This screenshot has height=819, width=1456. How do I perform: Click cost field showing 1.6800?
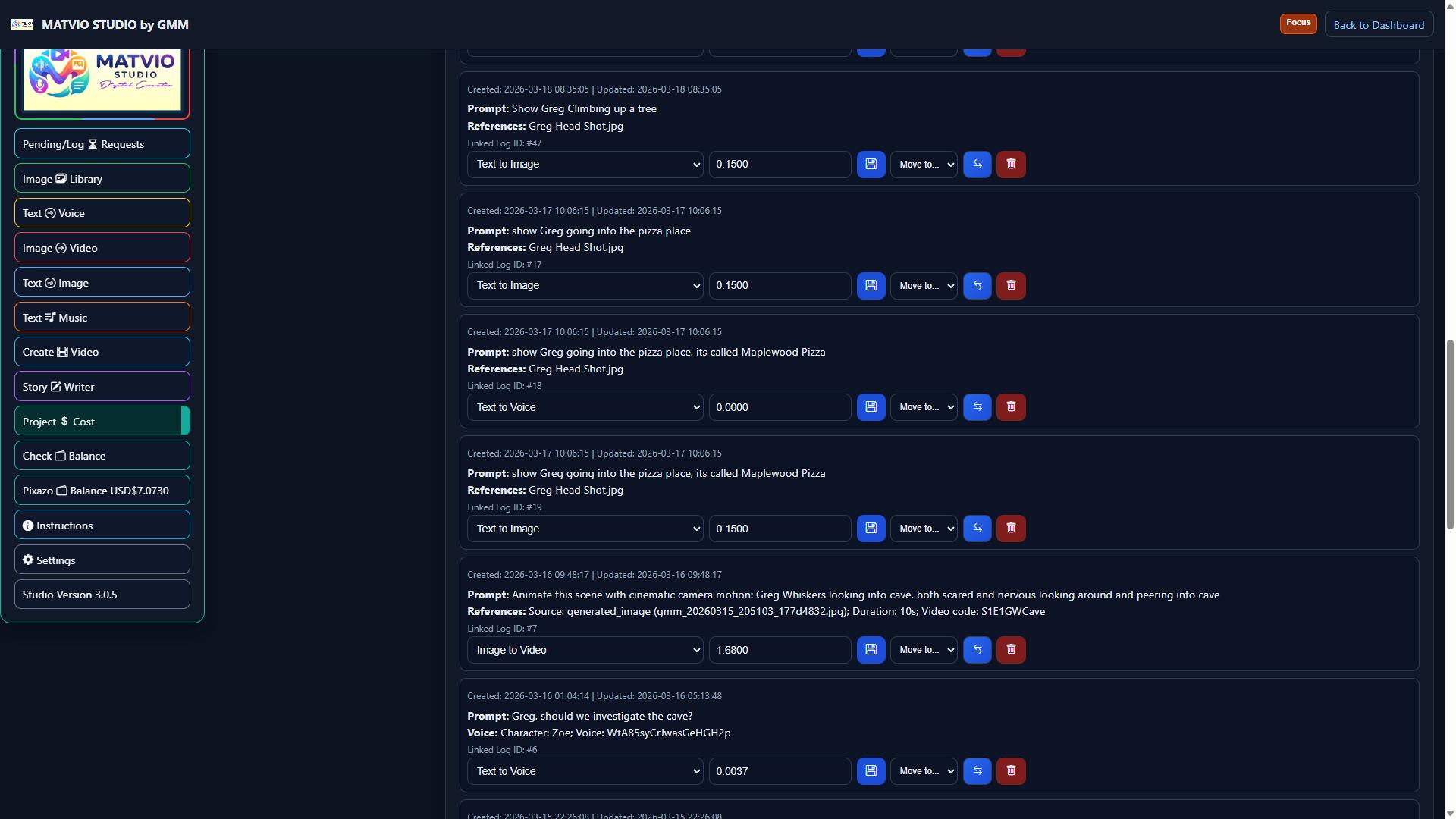point(780,650)
